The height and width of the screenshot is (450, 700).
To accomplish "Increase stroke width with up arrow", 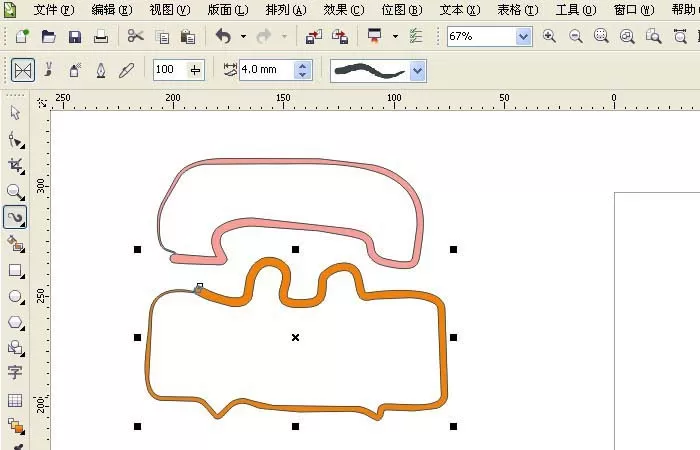I will (x=303, y=66).
